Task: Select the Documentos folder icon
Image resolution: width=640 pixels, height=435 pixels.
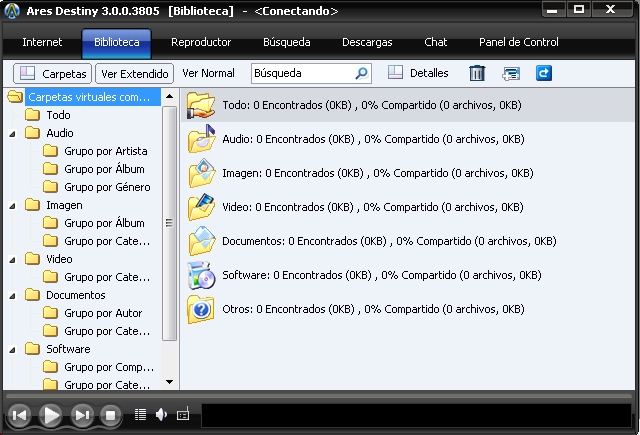Action: click(202, 241)
